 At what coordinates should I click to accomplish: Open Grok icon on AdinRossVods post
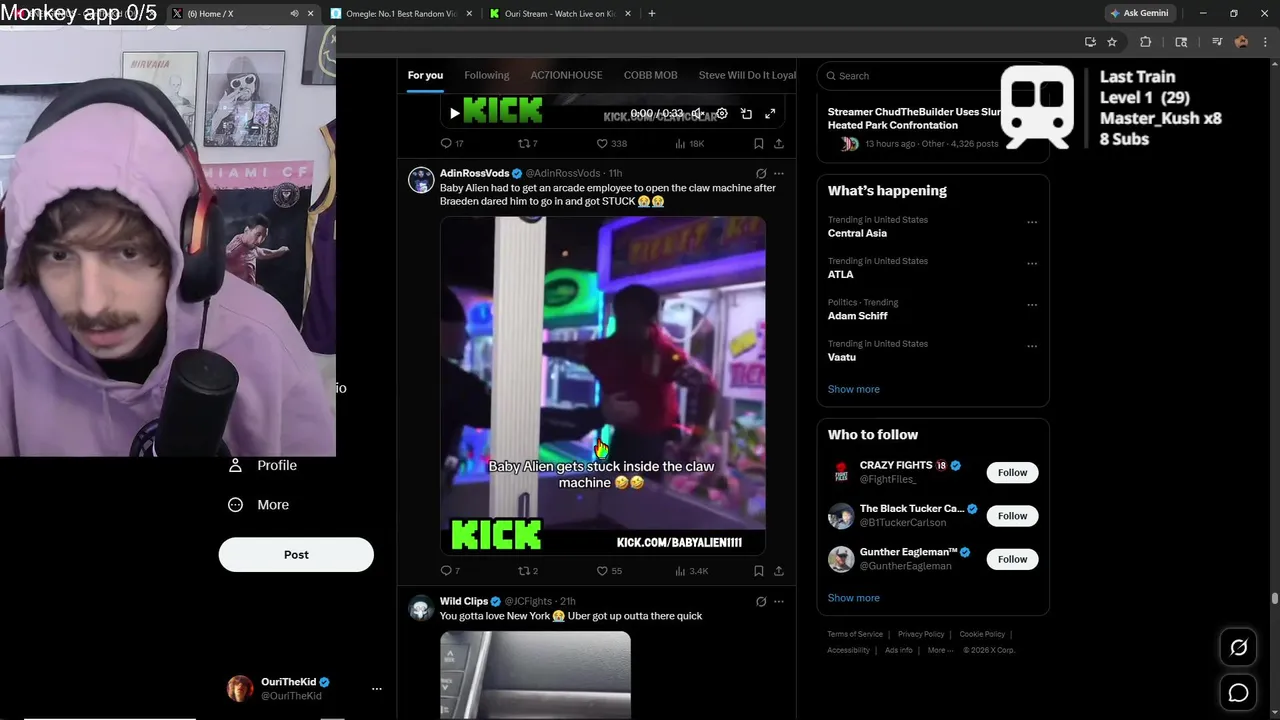761,173
